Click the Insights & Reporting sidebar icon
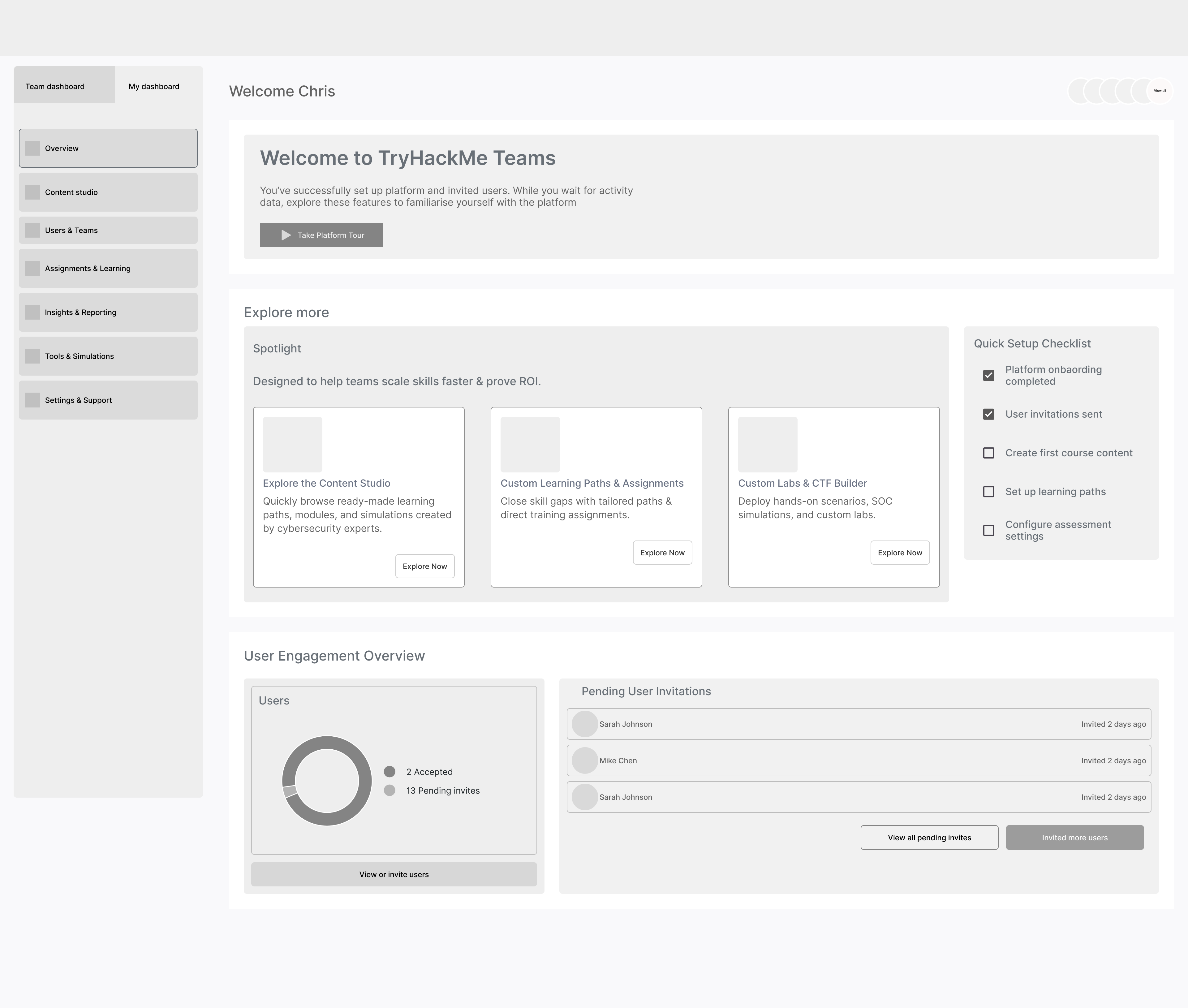Image resolution: width=1188 pixels, height=1008 pixels. click(32, 312)
